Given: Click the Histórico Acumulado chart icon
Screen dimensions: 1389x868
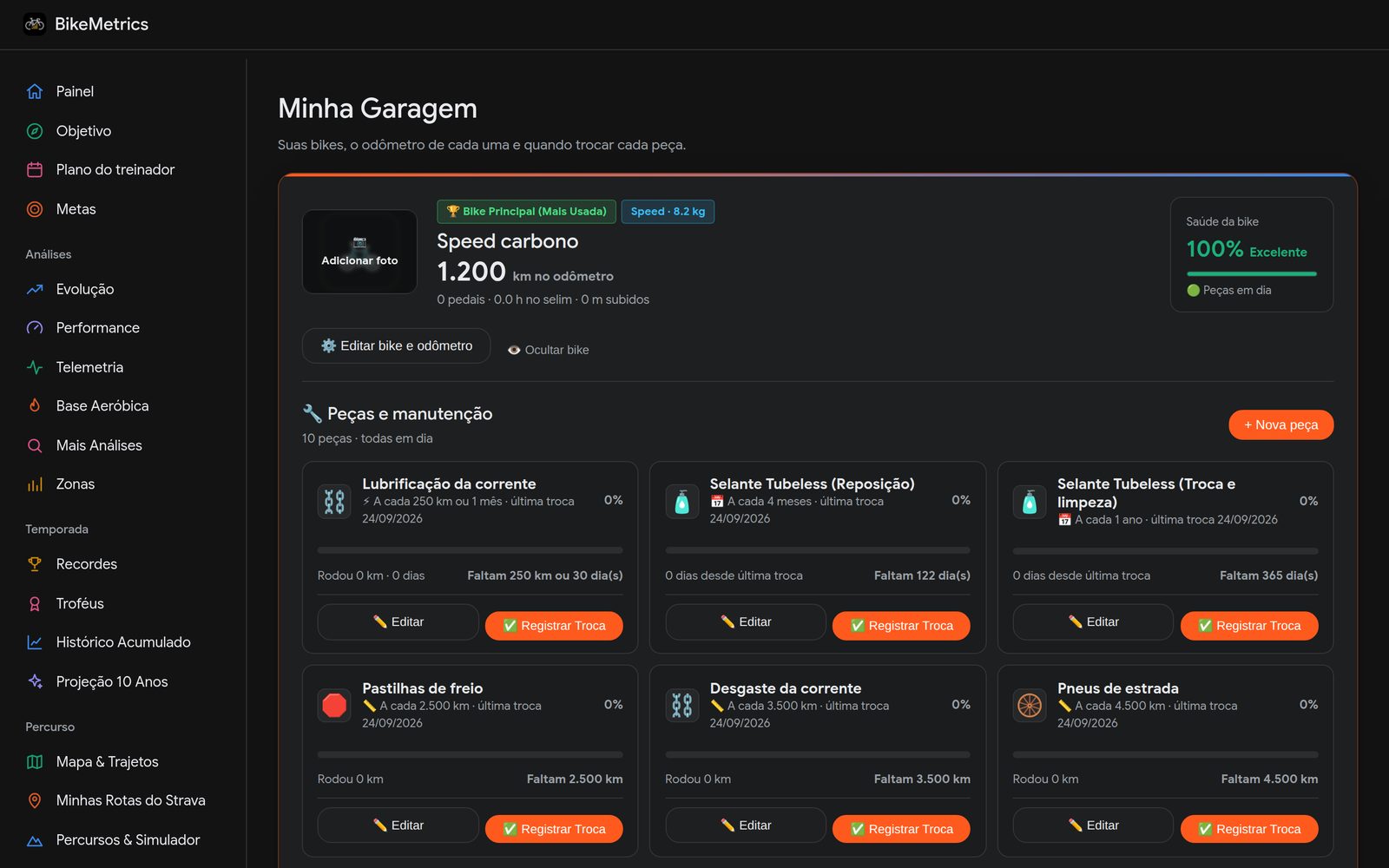Looking at the screenshot, I should (x=35, y=642).
